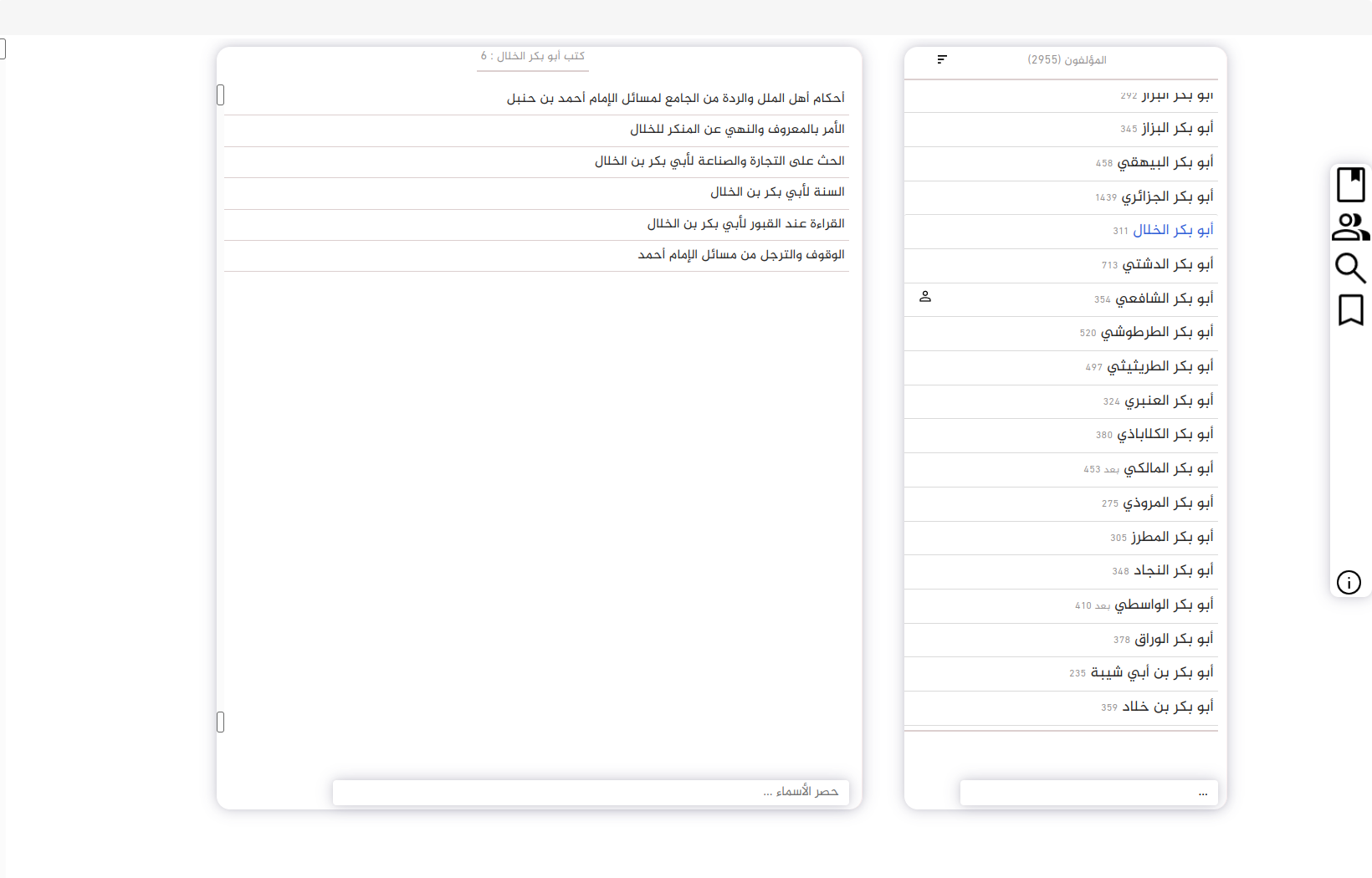The height and width of the screenshot is (878, 1372).
Task: Open book الوقوف والترجل من مسائل الإمام أحمد
Action: point(536,255)
